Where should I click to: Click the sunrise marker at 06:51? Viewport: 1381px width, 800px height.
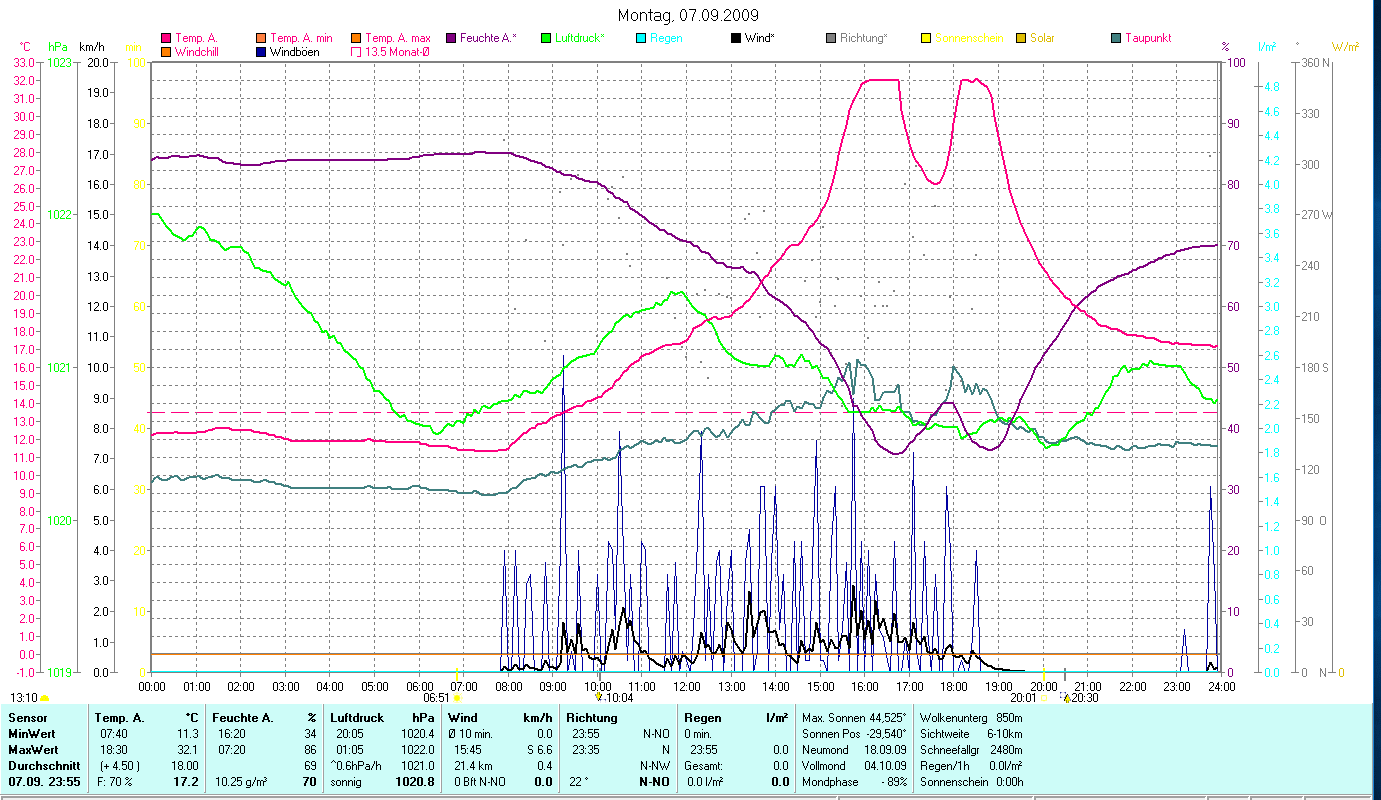457,697
